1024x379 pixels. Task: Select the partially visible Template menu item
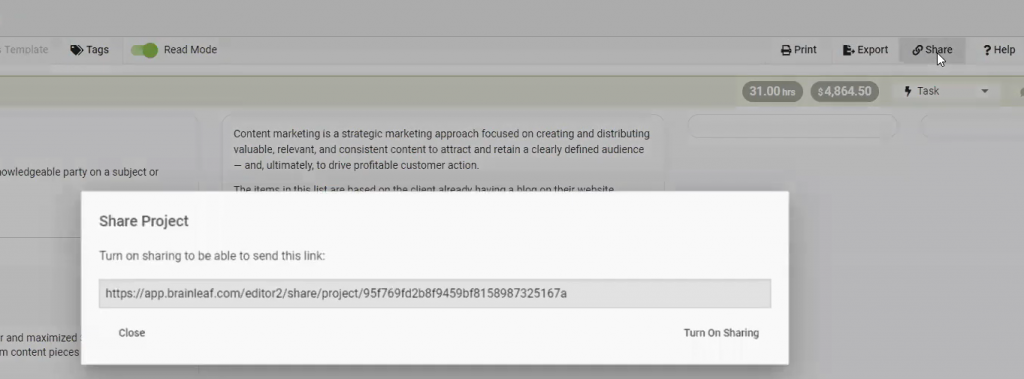[25, 50]
